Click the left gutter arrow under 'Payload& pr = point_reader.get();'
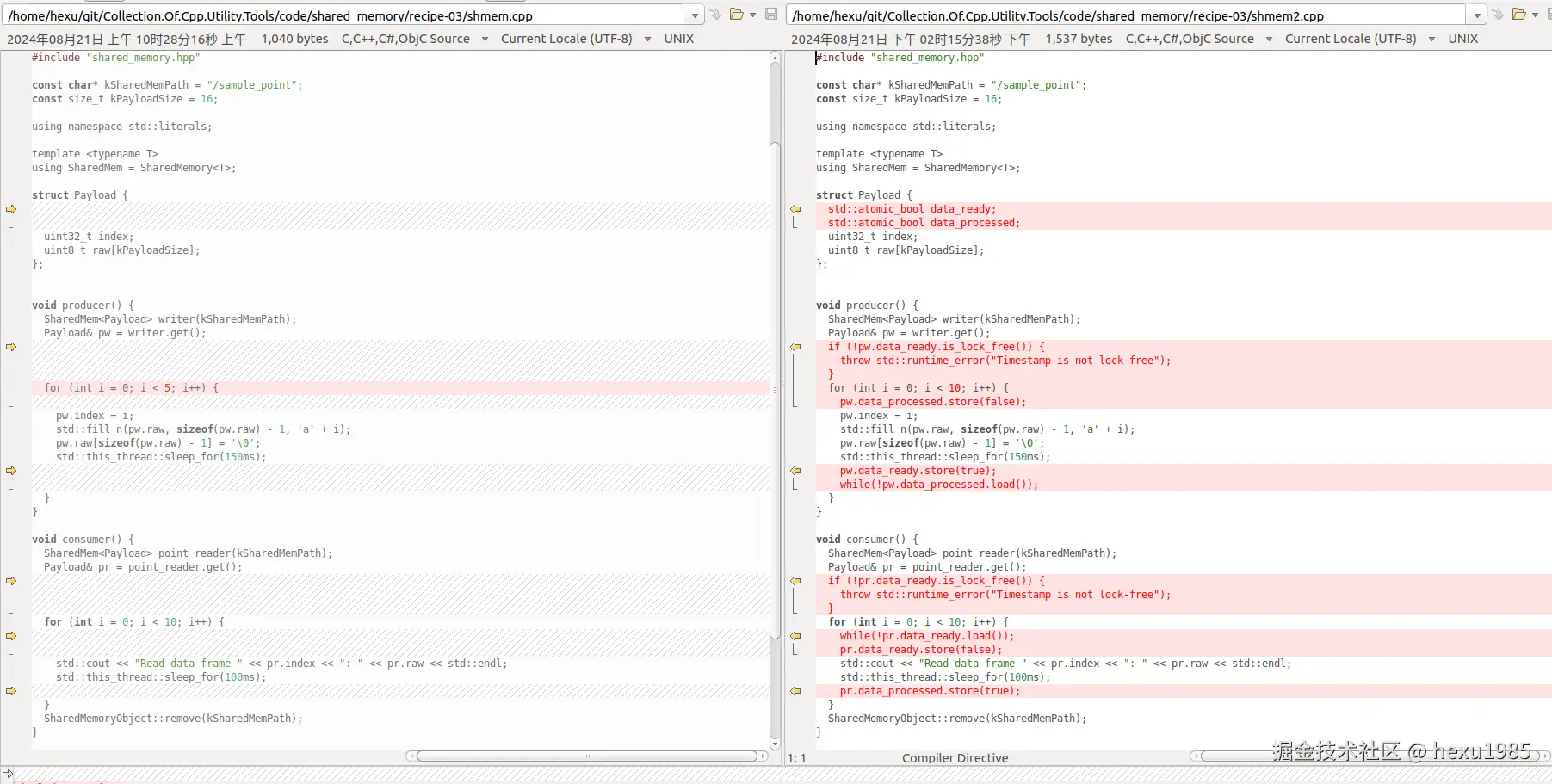Screen dimensions: 1552x784 click(x=11, y=581)
